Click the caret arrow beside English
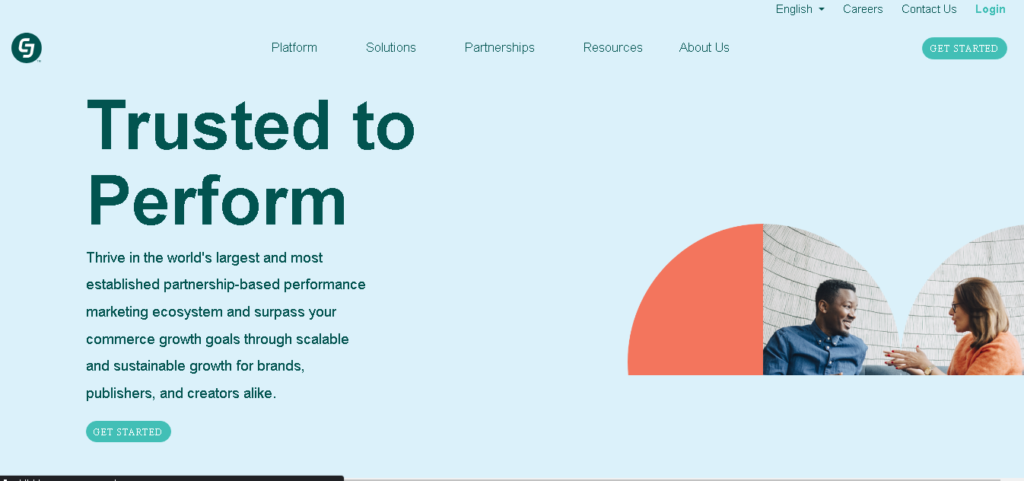 (822, 10)
